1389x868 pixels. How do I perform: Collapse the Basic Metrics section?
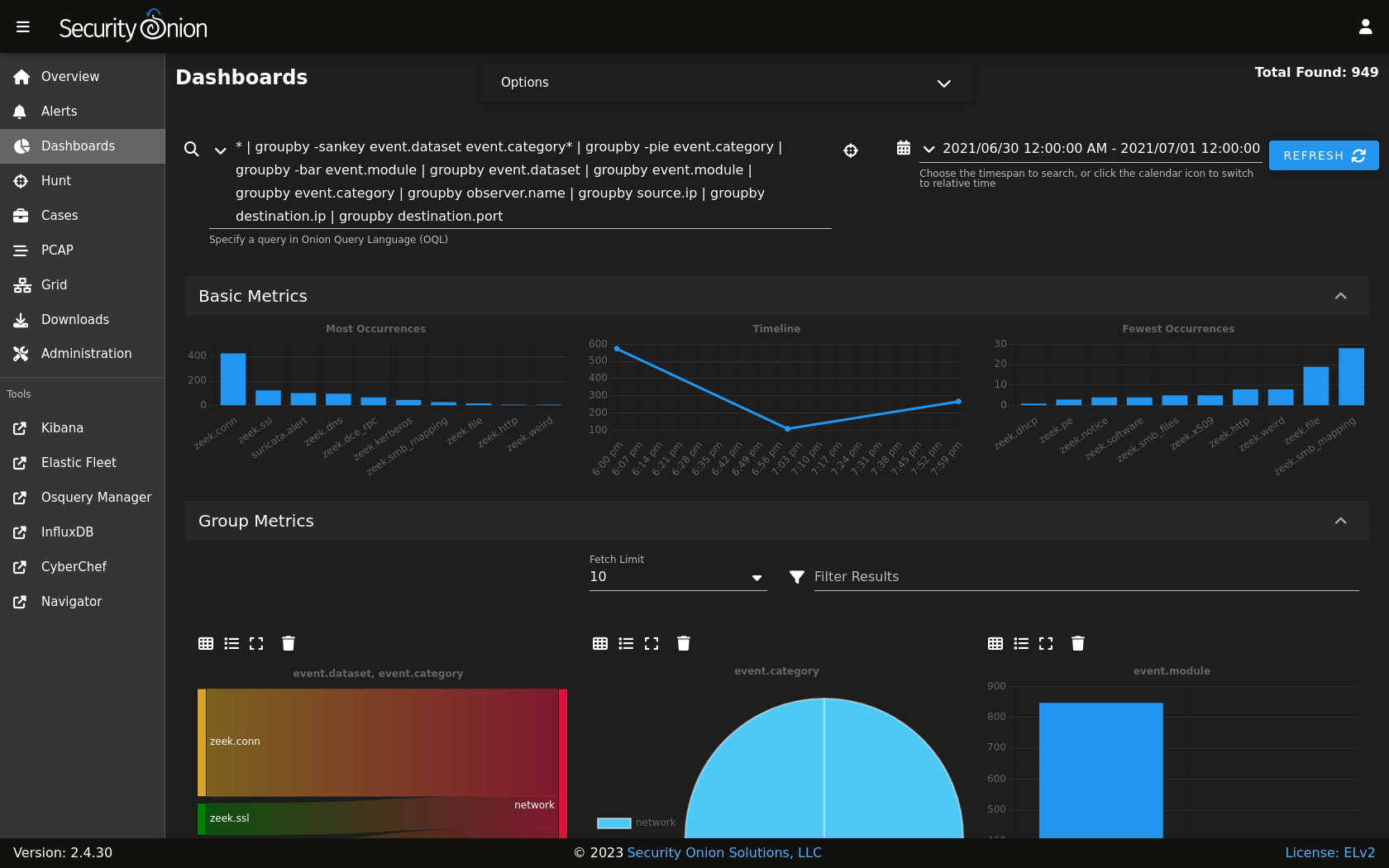tap(1340, 296)
